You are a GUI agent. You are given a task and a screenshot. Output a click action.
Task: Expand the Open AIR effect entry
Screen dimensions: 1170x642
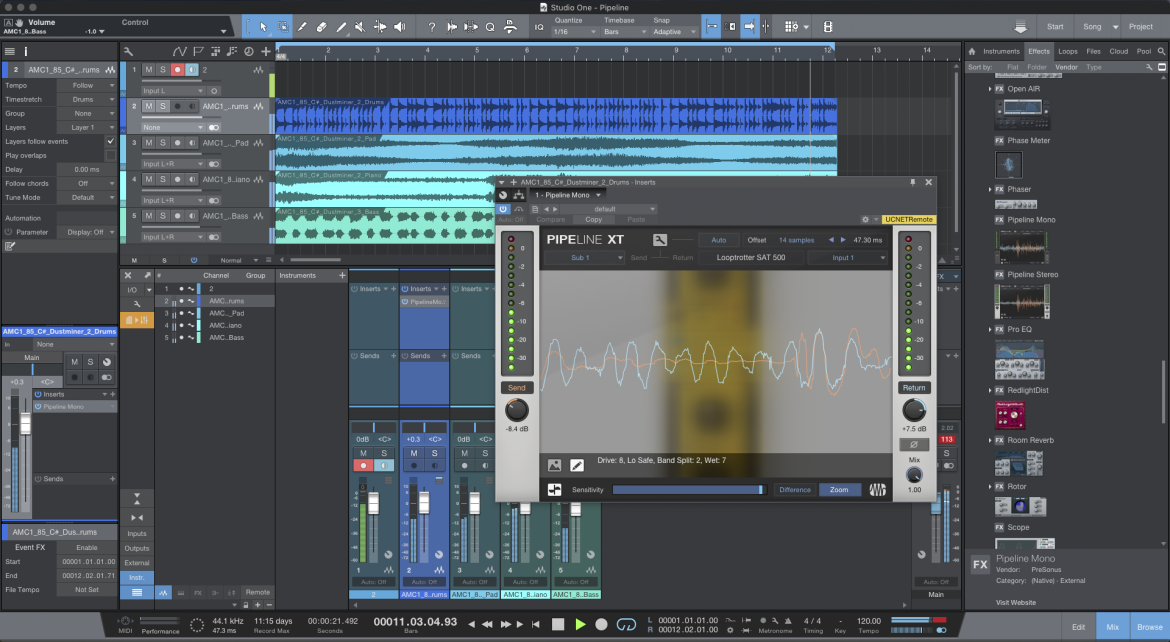990,89
